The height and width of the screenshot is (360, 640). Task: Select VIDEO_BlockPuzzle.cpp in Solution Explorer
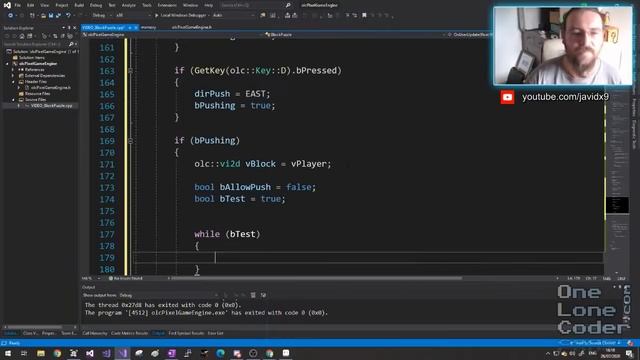click(51, 106)
